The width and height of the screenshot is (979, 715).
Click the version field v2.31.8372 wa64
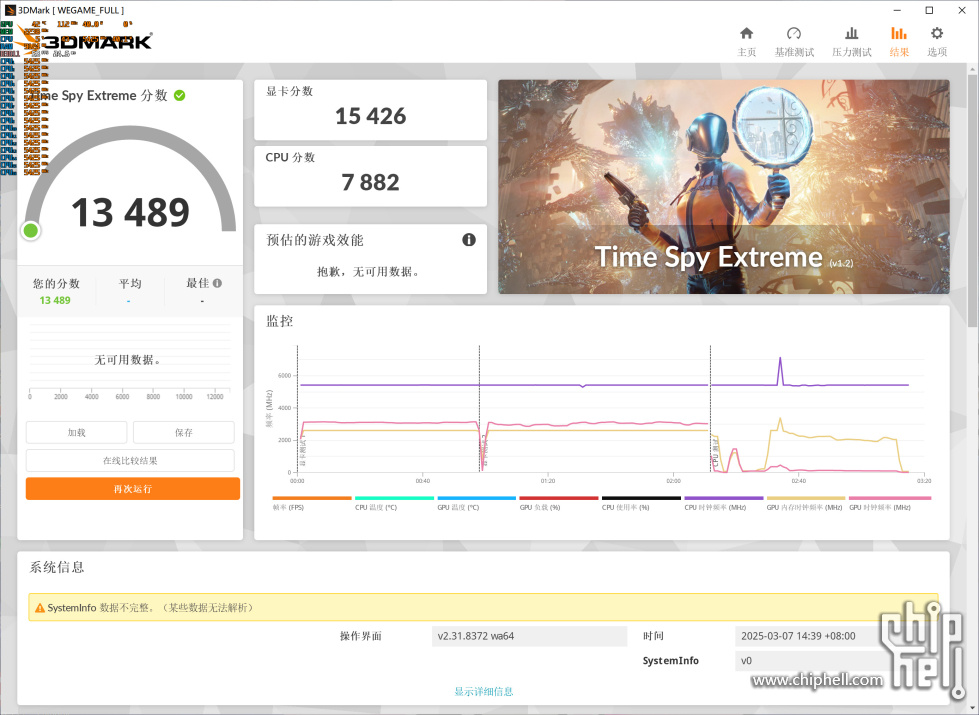pos(529,636)
